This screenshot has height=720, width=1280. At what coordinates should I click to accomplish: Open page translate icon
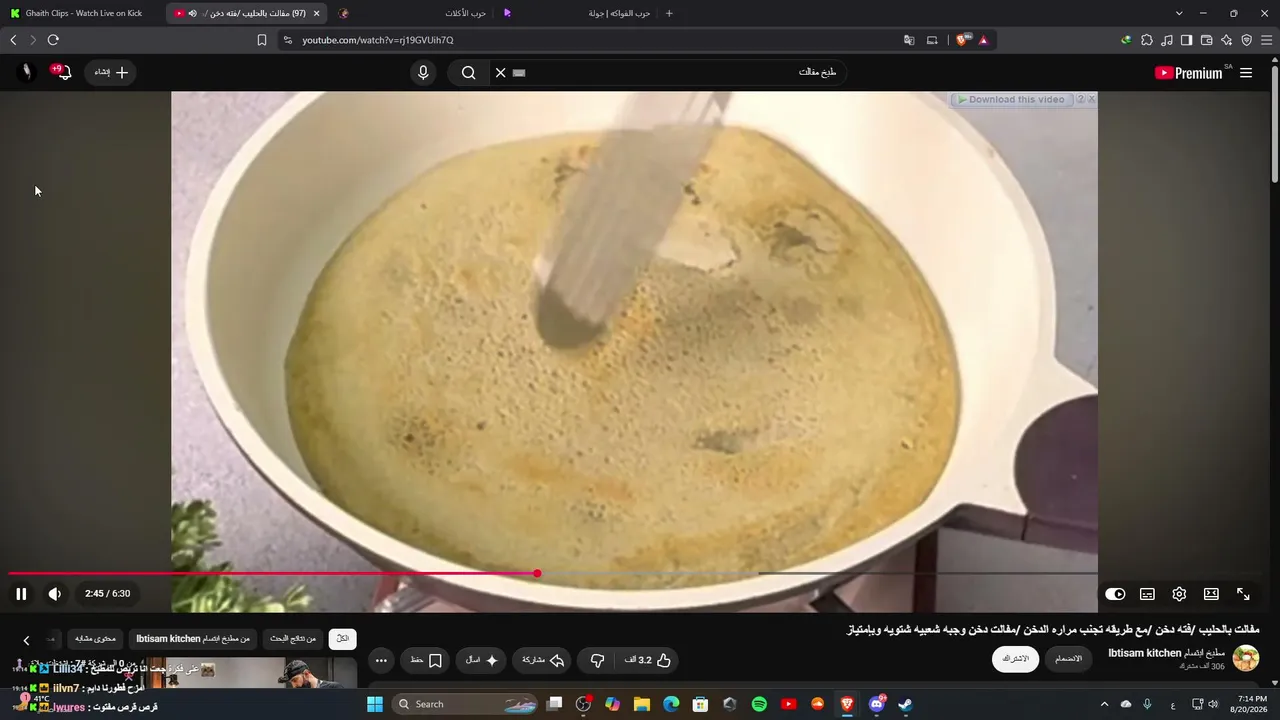pyautogui.click(x=909, y=40)
